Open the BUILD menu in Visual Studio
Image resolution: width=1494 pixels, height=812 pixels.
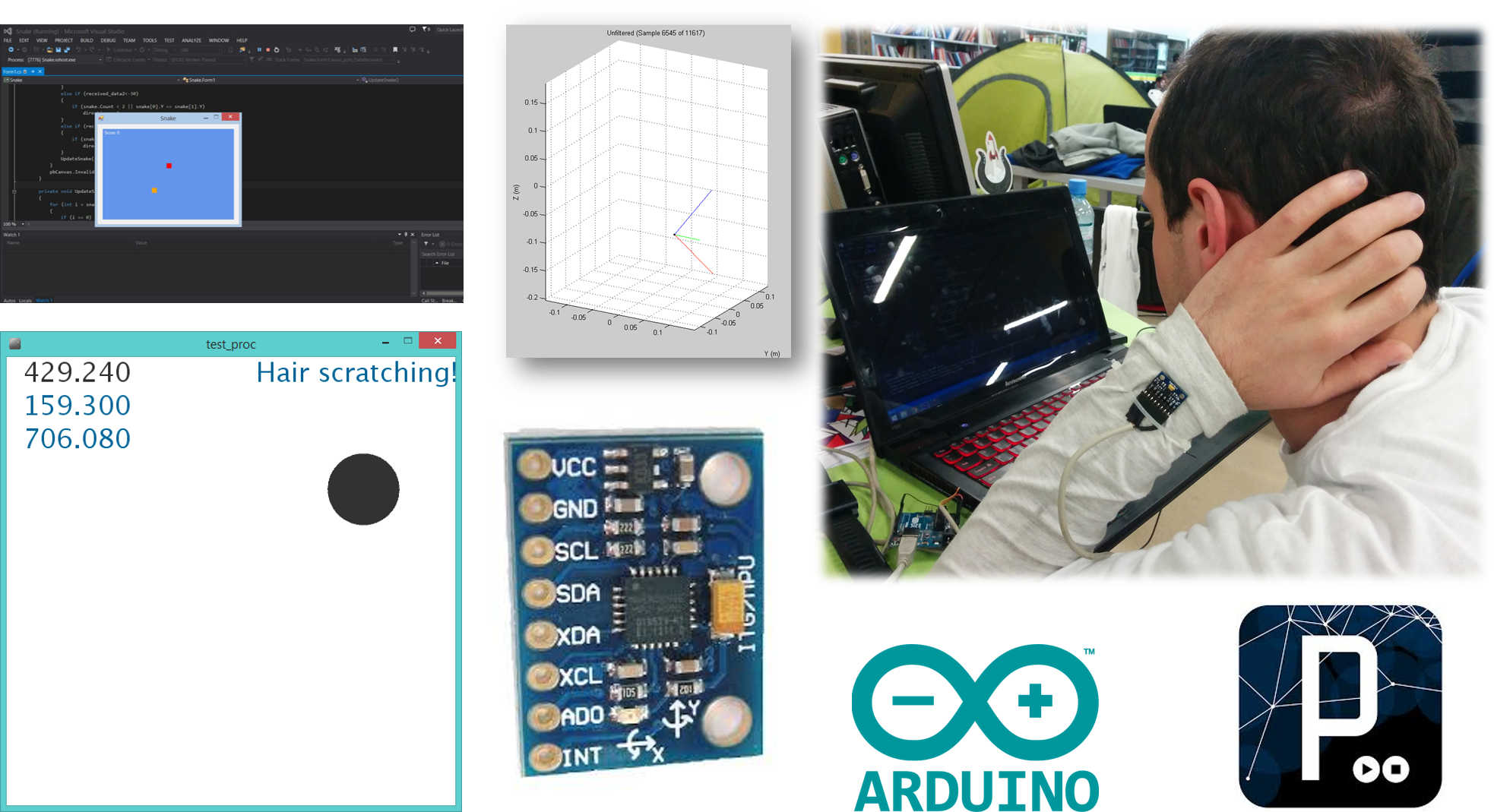click(x=87, y=40)
